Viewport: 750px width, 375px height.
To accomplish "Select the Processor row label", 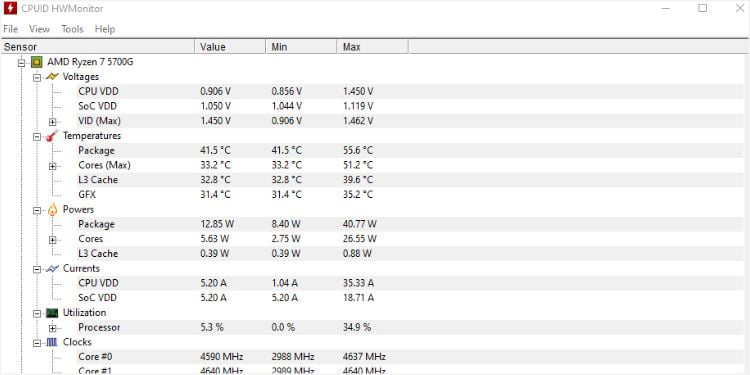I will point(99,328).
